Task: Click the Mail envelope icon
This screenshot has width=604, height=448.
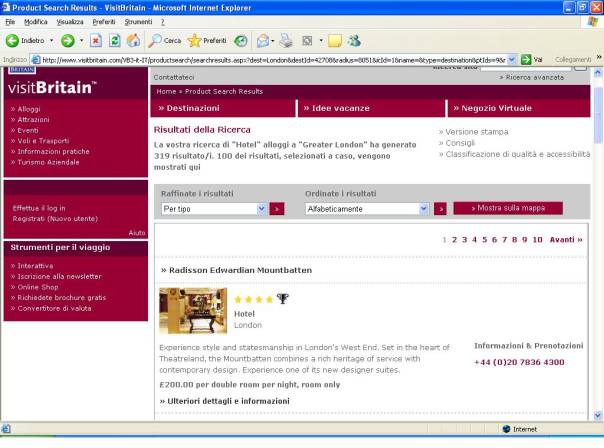Action: (263, 40)
